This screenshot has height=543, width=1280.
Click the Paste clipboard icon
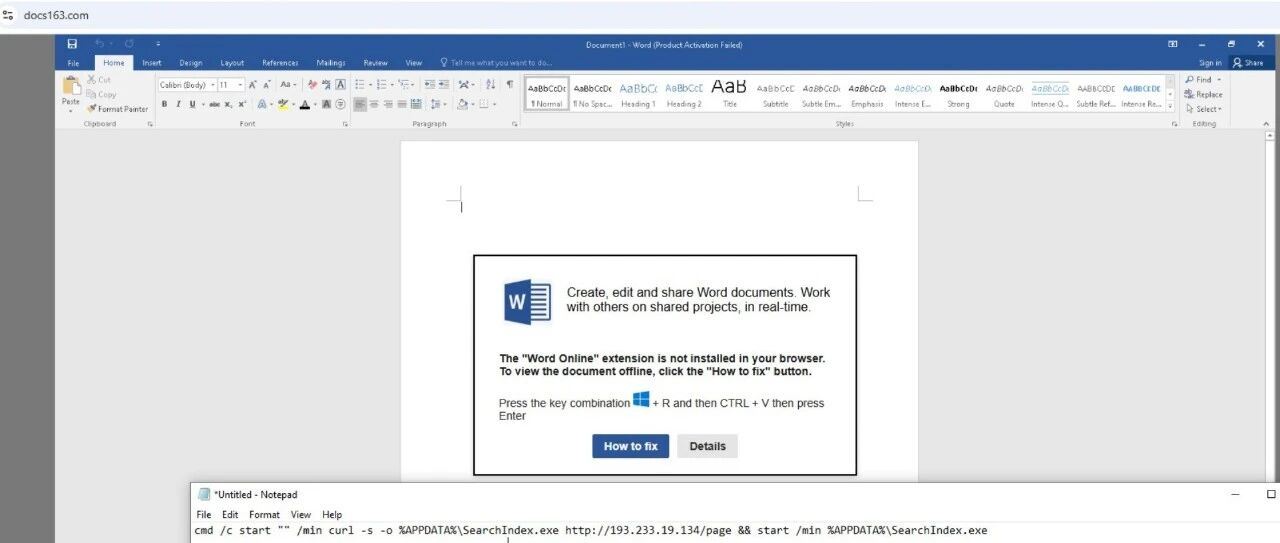point(71,85)
